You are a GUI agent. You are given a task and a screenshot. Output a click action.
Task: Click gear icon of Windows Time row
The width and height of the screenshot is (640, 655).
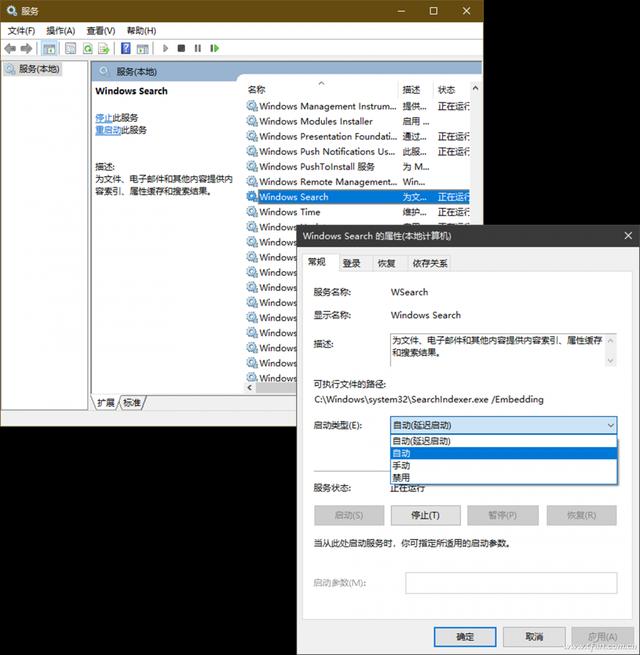pyautogui.click(x=252, y=211)
